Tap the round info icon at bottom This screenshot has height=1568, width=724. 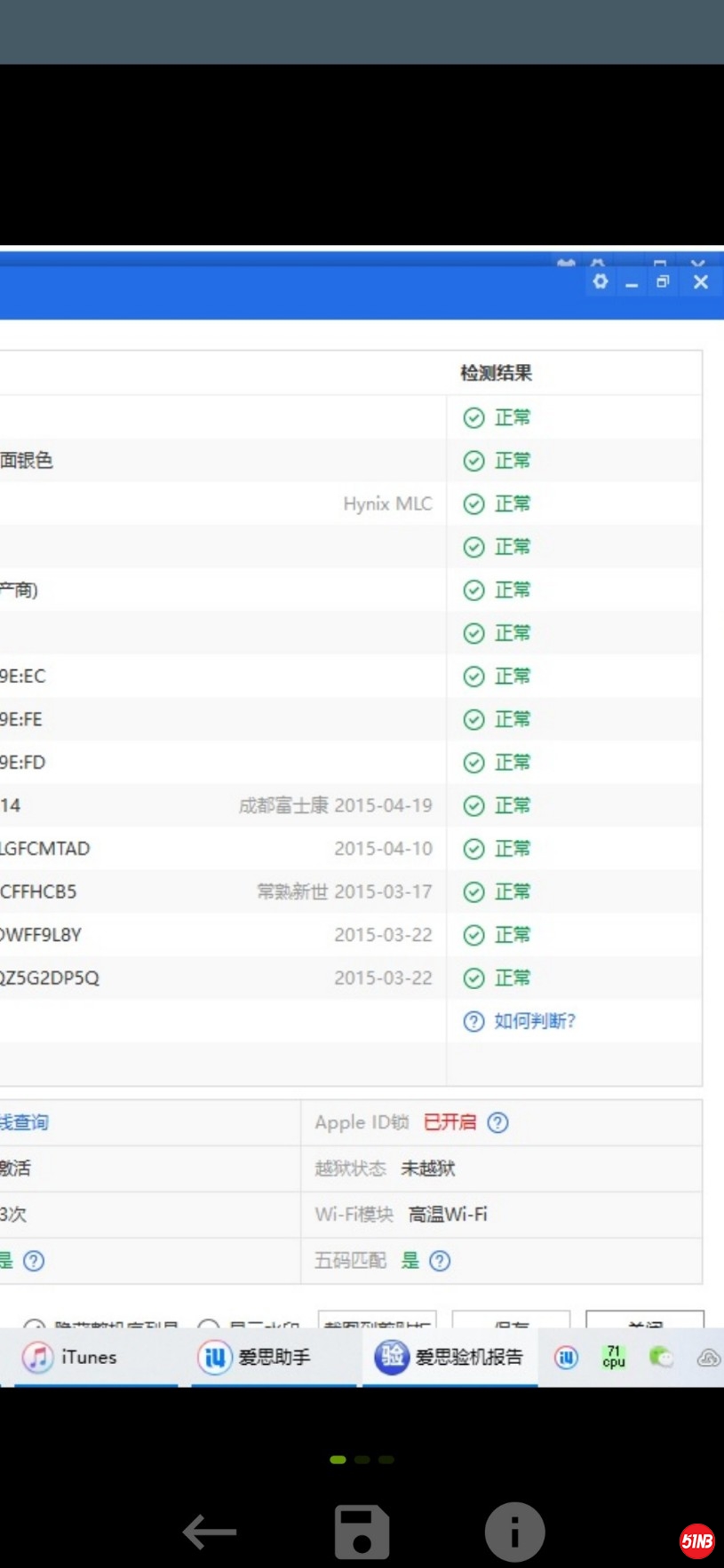tap(514, 1532)
